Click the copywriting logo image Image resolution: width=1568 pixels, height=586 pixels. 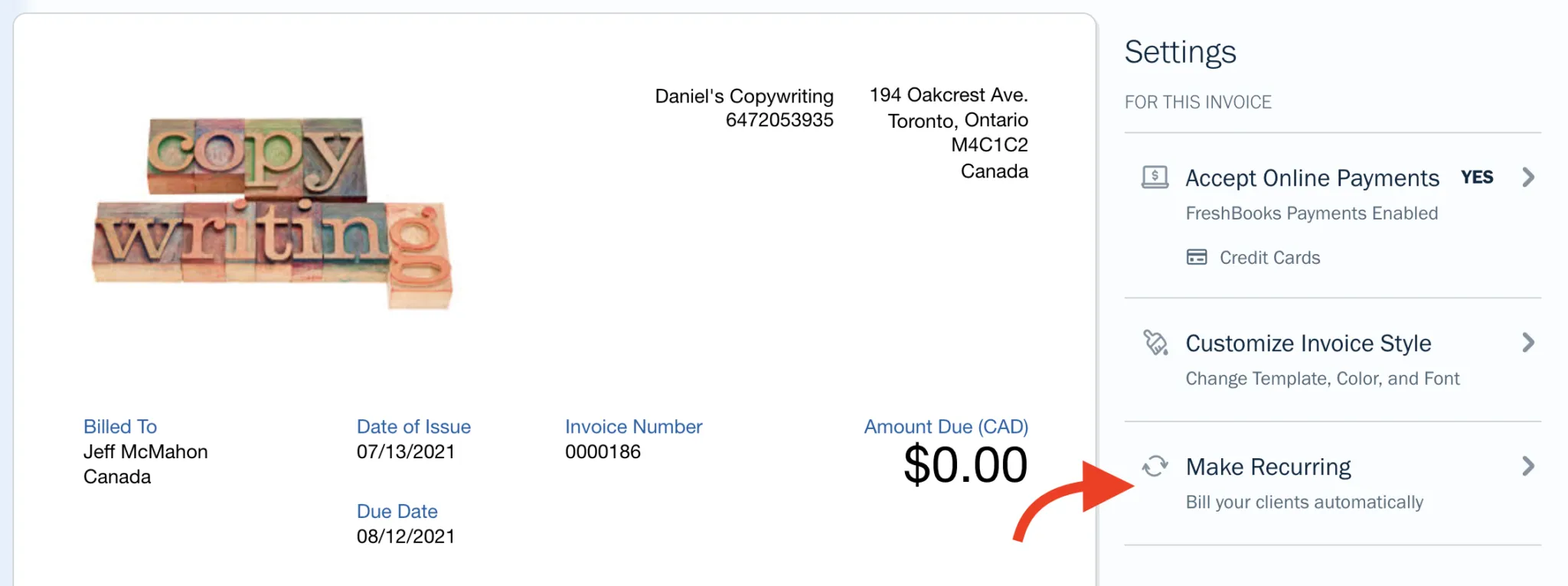point(272,212)
